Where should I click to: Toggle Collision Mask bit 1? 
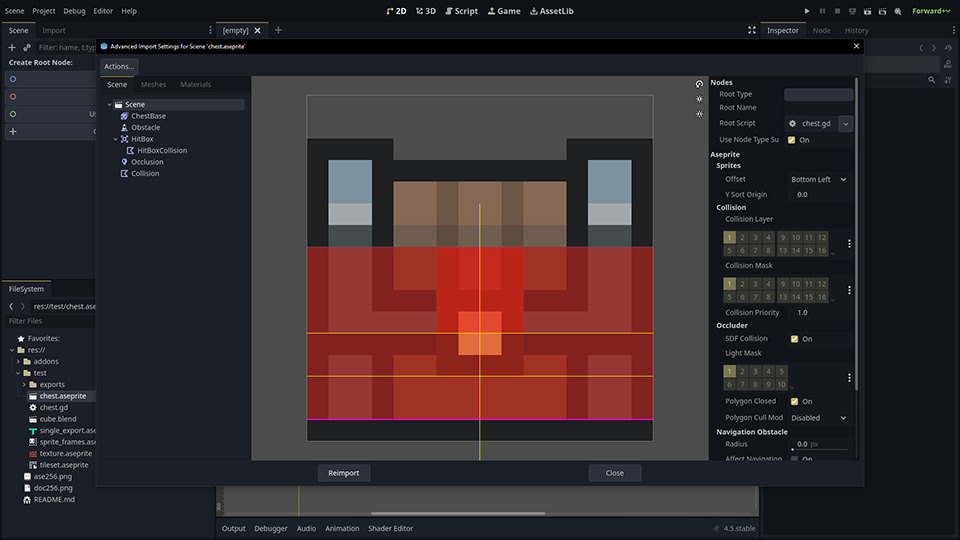(x=729, y=283)
